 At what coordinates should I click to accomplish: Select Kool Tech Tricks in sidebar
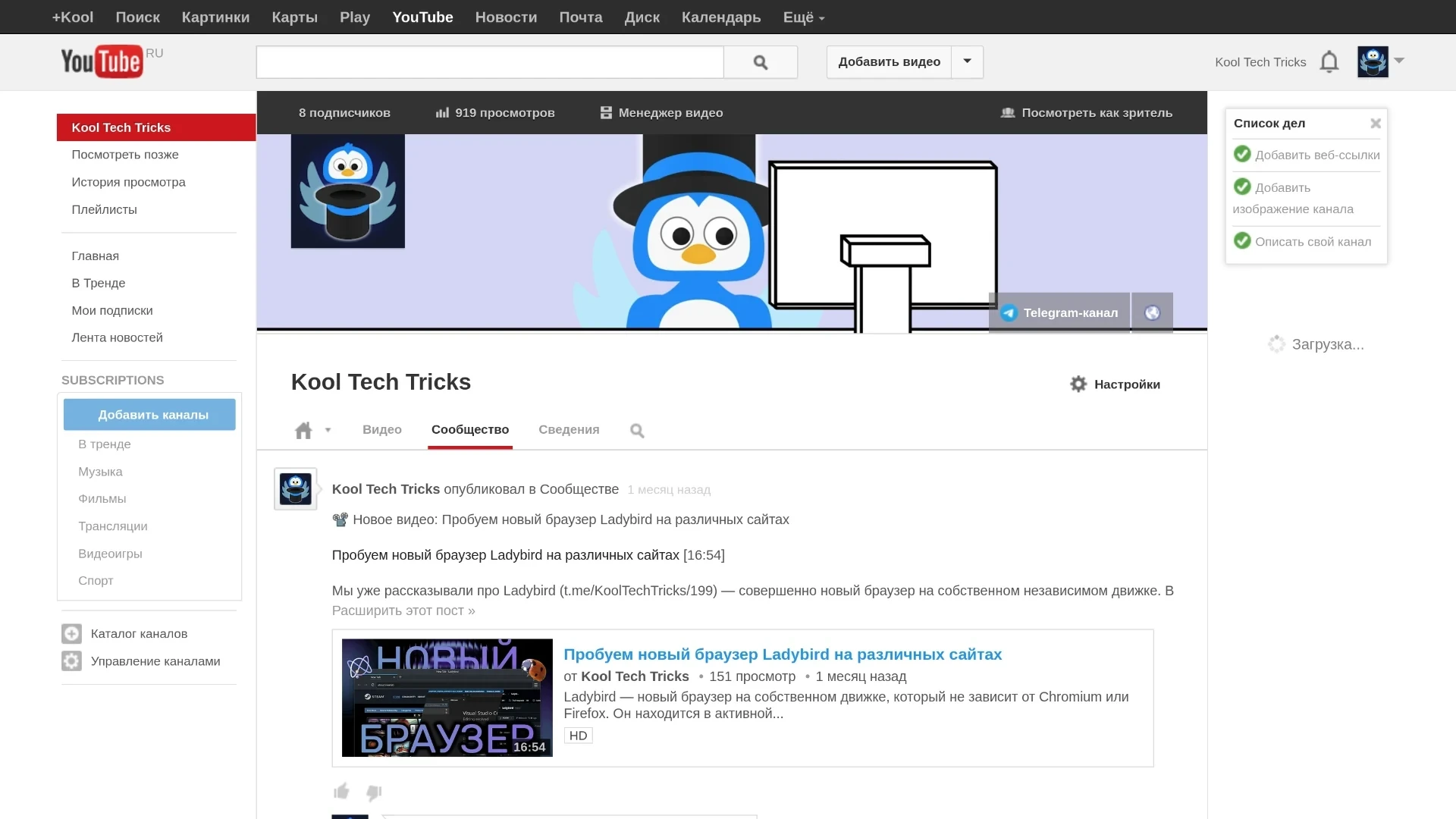(156, 127)
